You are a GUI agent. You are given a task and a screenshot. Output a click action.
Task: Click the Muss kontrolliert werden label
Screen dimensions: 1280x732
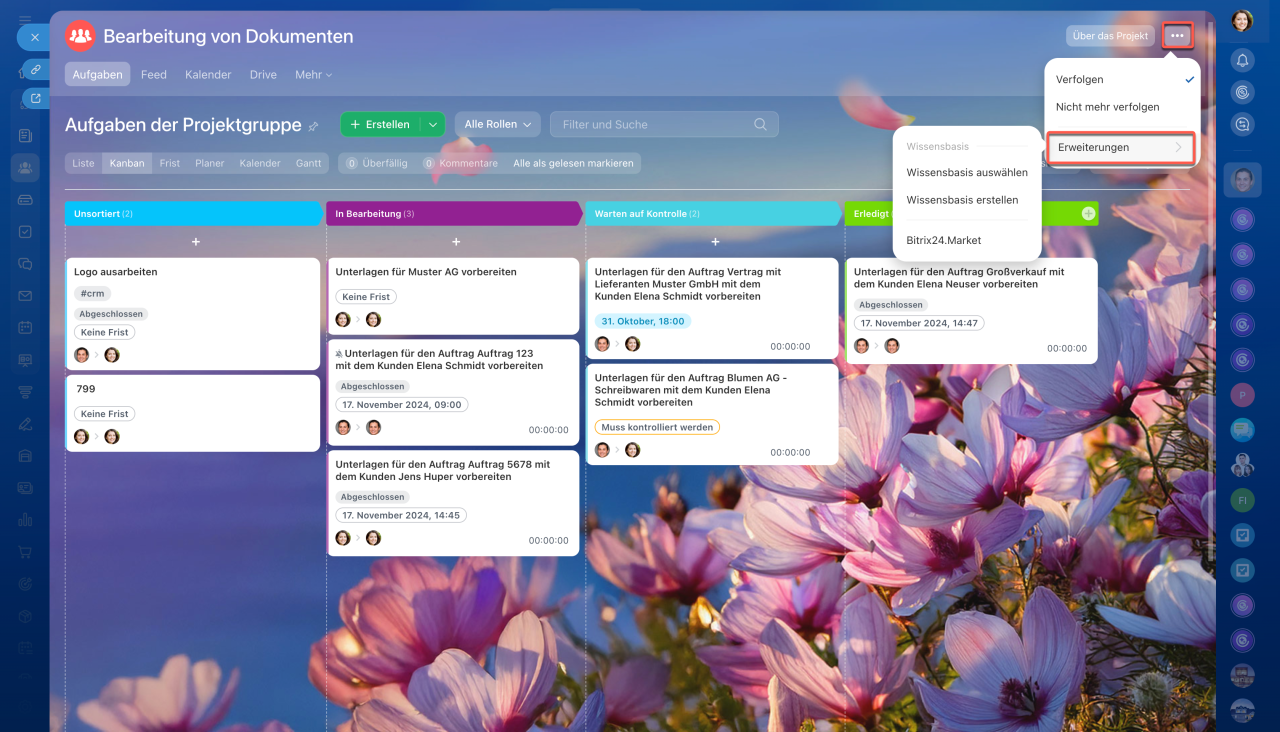coord(657,427)
